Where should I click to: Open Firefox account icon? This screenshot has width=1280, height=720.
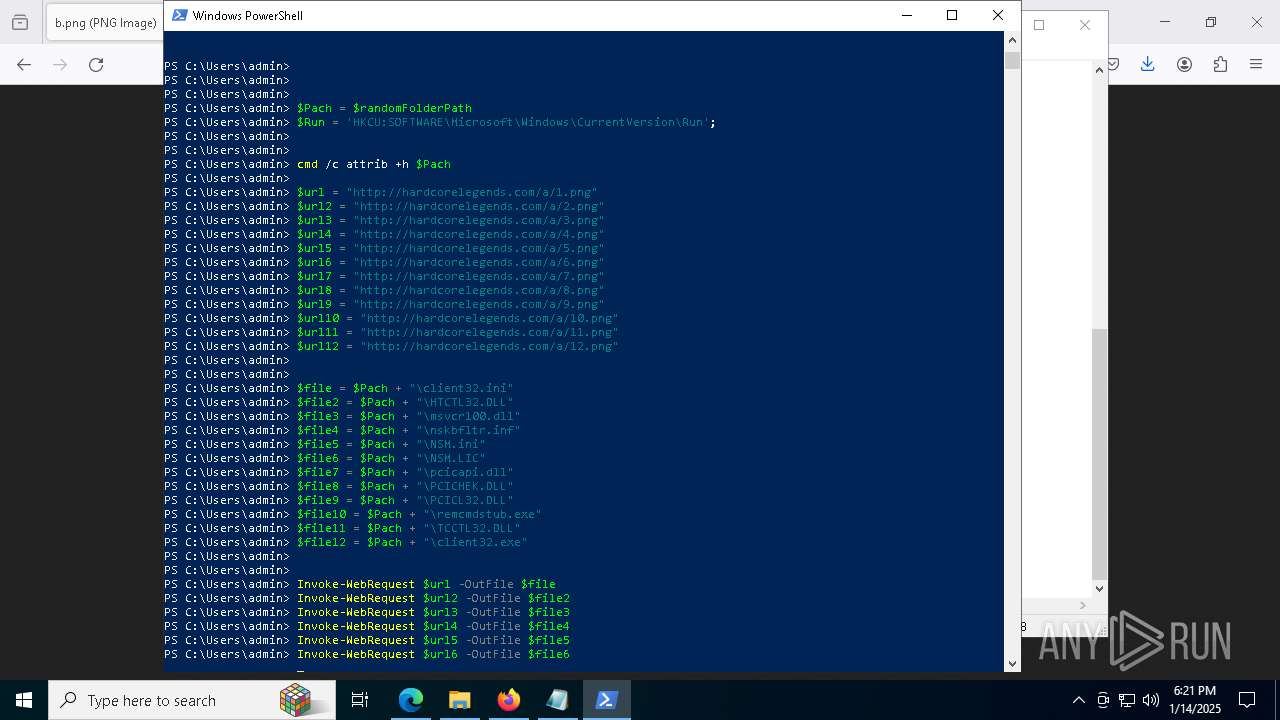click(x=1184, y=64)
